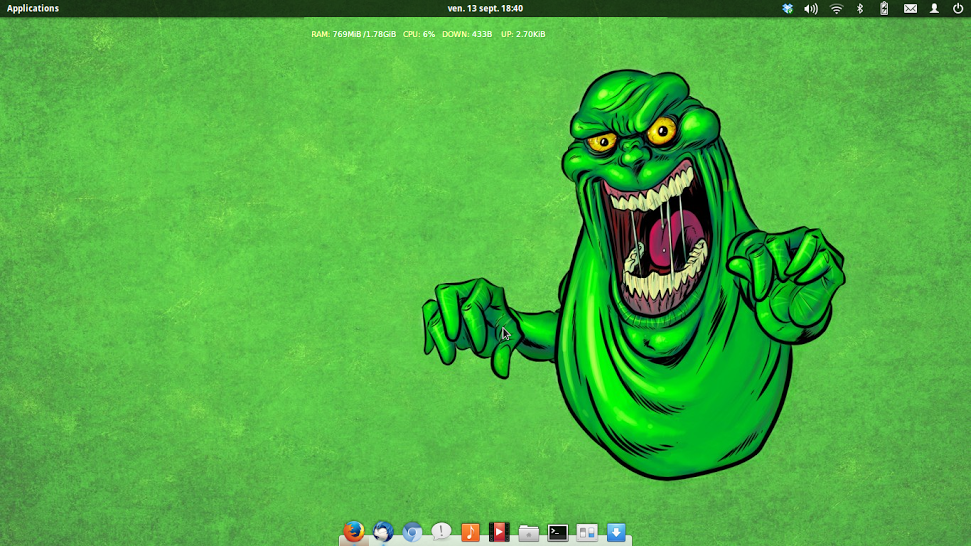Open the blue download arrow app
The width and height of the screenshot is (971, 546).
click(616, 532)
